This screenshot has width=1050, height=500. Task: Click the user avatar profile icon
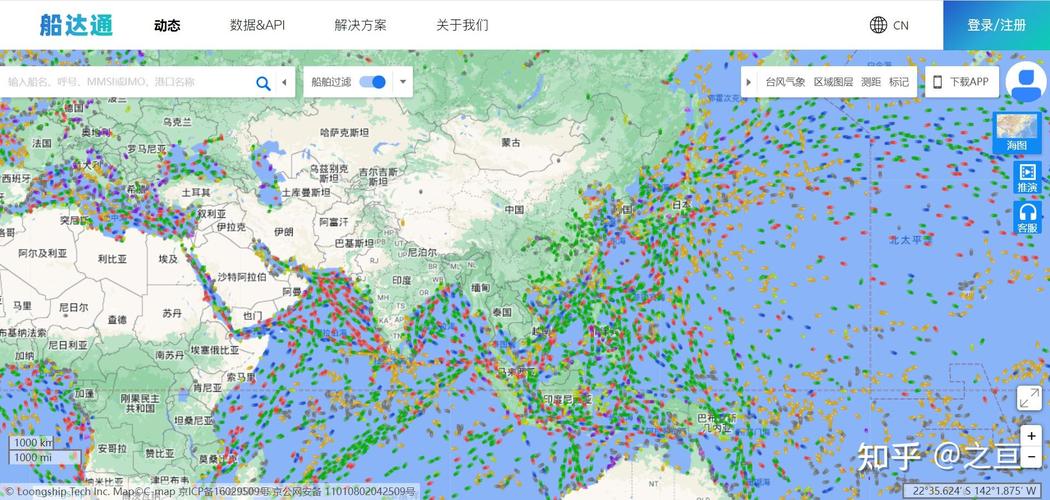click(1027, 82)
